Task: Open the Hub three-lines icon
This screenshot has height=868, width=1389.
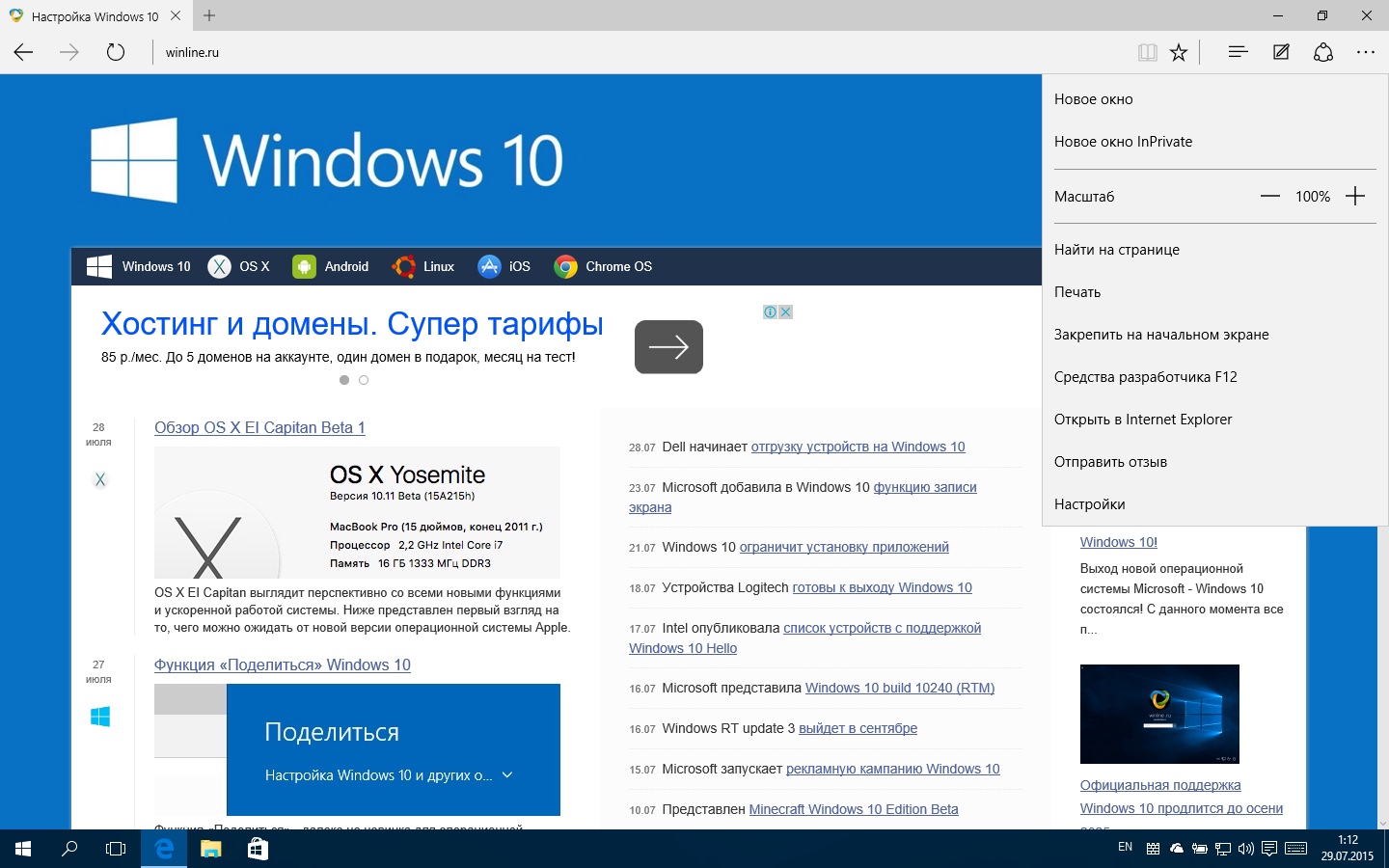Action: [1238, 52]
